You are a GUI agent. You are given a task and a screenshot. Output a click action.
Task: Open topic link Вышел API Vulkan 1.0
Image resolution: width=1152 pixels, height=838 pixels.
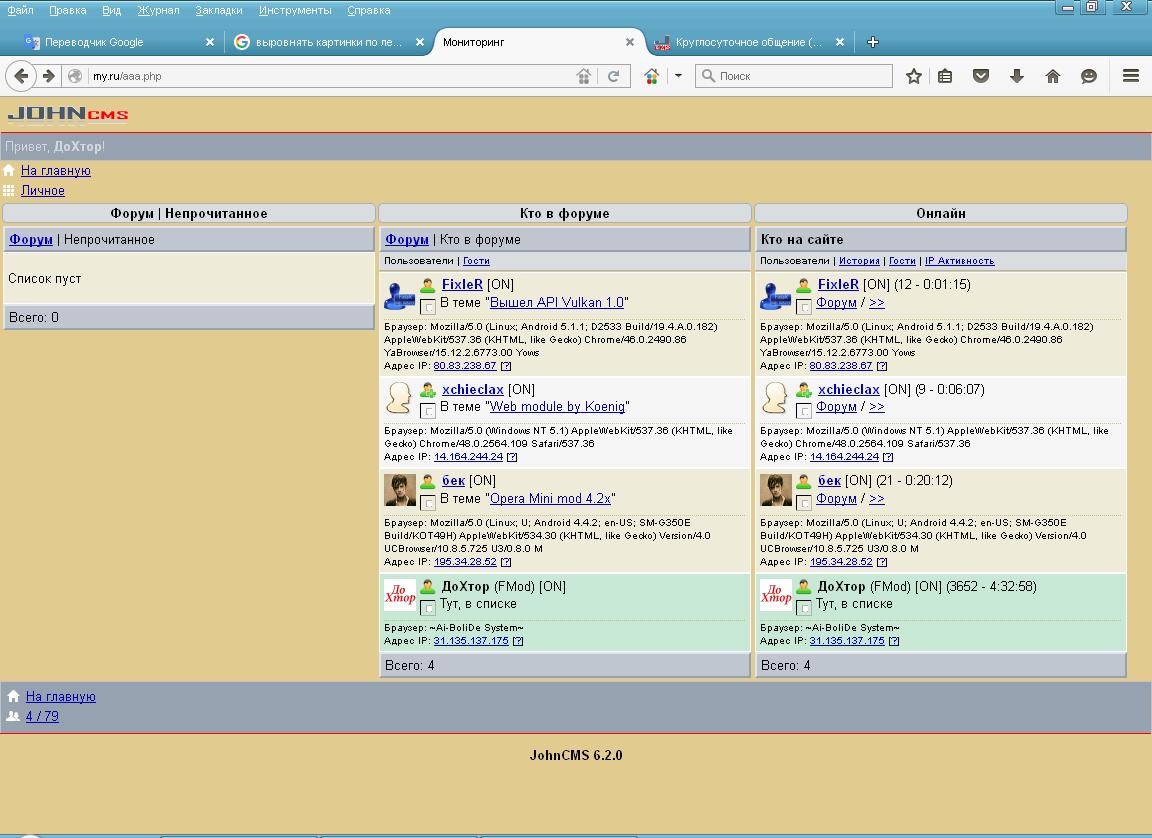[557, 302]
